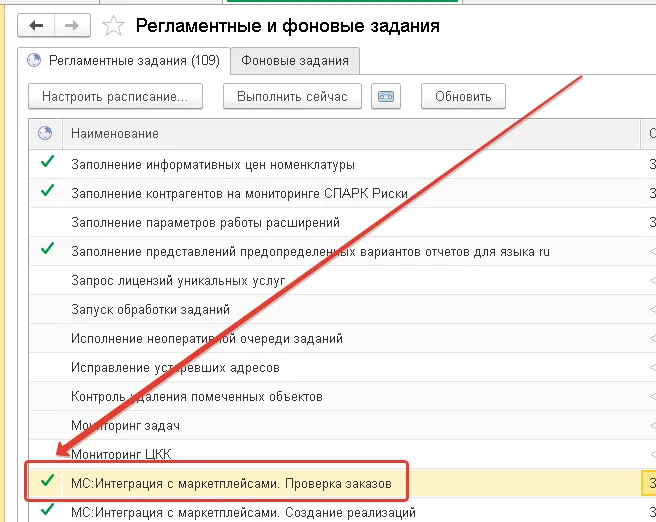Screen dimensions: 656x522
Task: Sort by Наименование column header
Action: [115, 133]
